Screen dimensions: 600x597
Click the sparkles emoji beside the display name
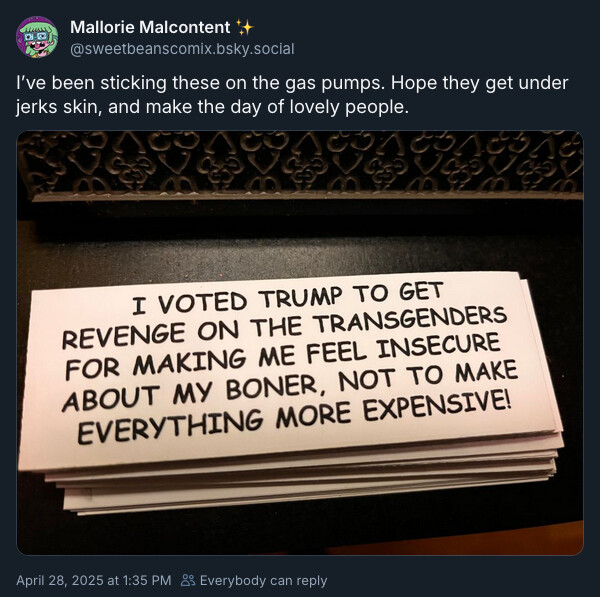pos(245,28)
